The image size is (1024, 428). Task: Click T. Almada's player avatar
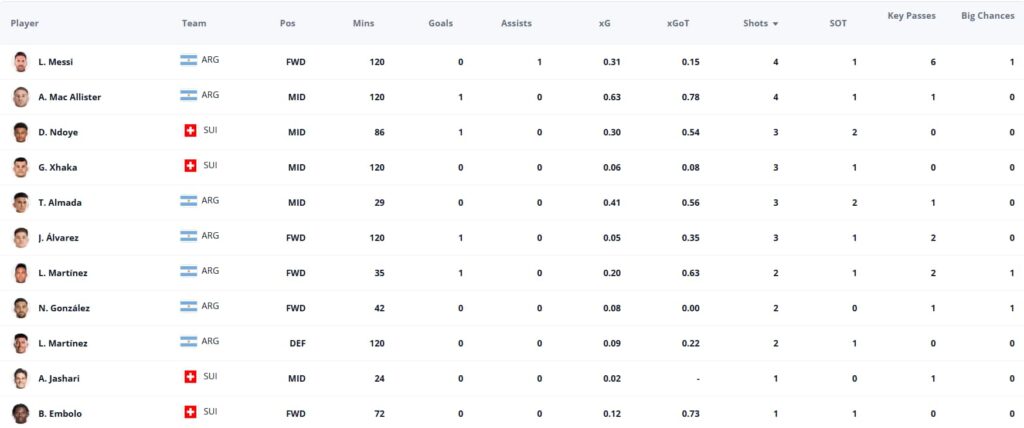21,203
